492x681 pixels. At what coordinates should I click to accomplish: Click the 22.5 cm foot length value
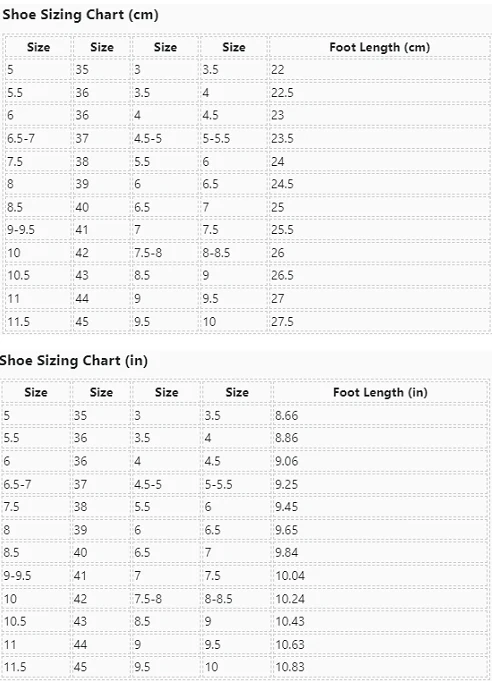point(282,93)
